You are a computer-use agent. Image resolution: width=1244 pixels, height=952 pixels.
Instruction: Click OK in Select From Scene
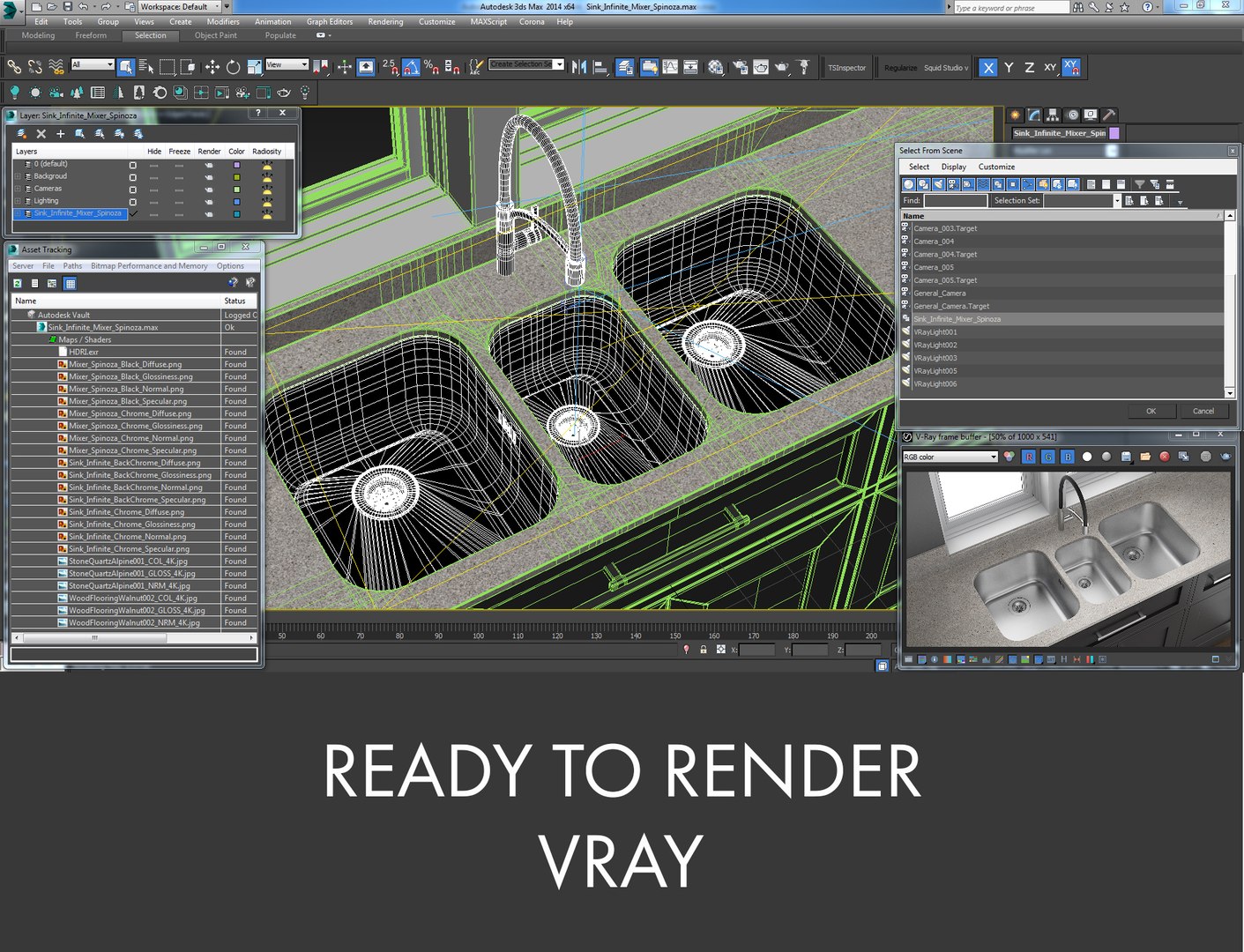tap(1151, 411)
